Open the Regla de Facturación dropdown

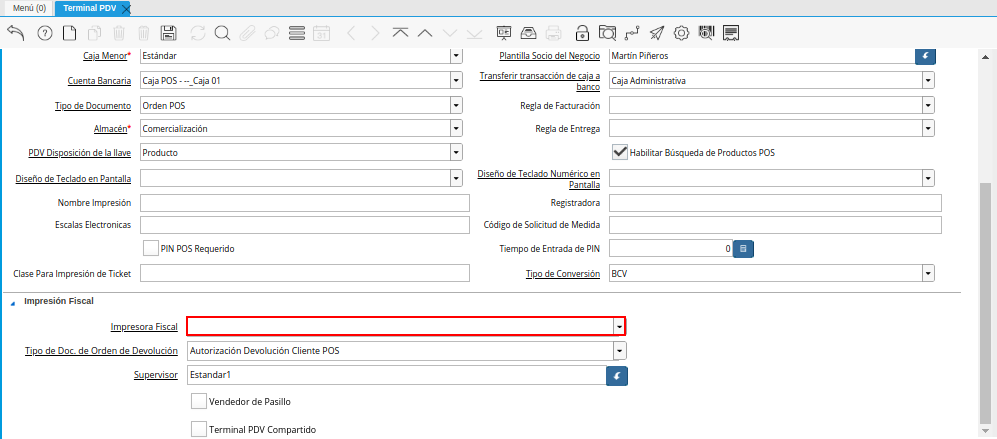point(929,105)
